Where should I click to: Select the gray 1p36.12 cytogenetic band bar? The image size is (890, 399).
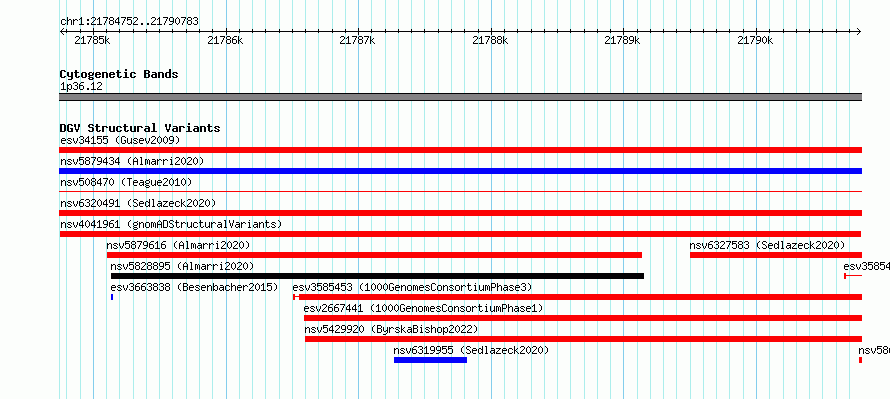click(461, 97)
